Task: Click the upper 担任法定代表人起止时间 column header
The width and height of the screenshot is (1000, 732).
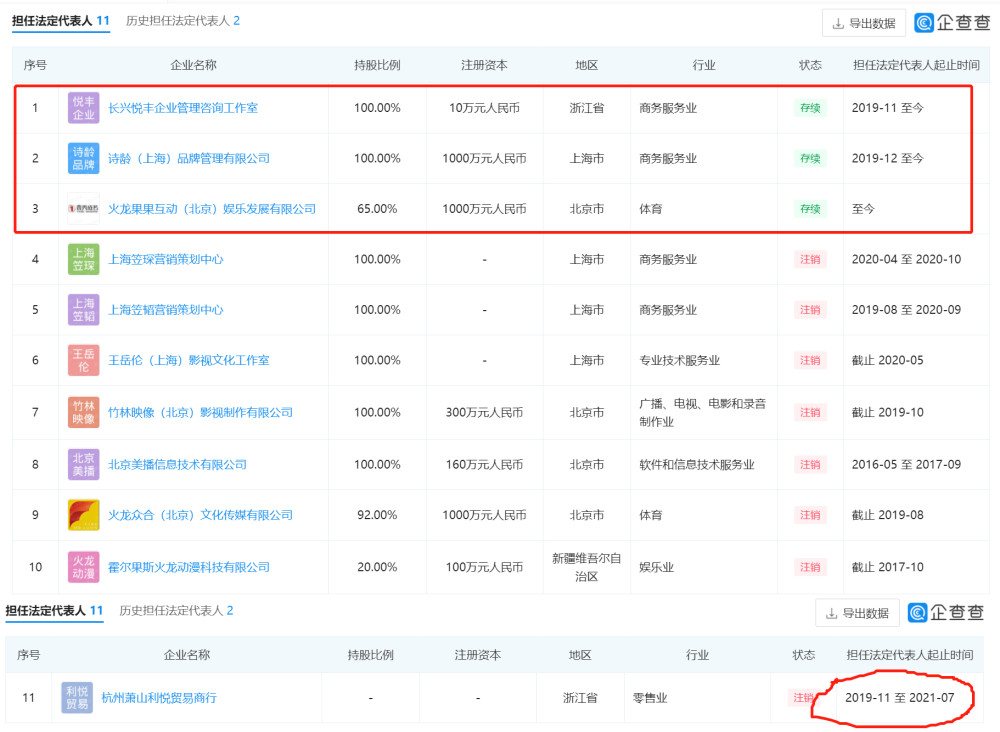Action: [916, 65]
